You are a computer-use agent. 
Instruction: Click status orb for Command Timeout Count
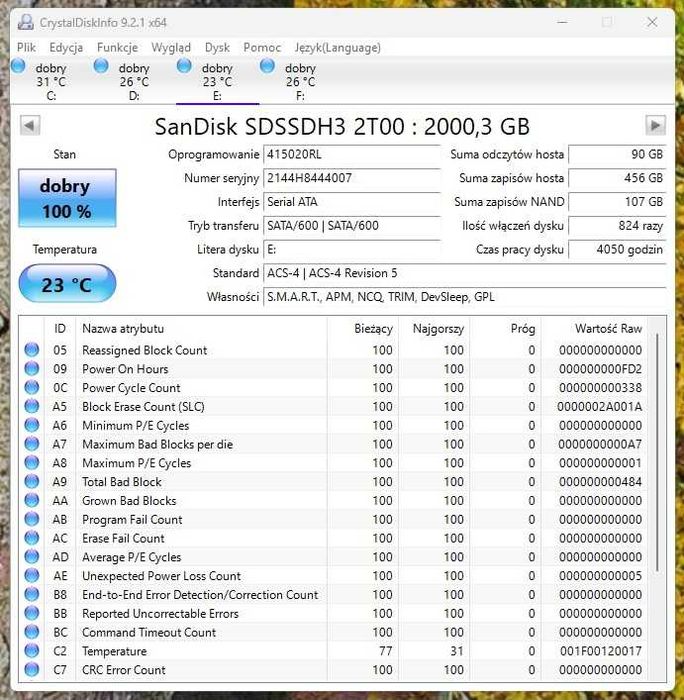pos(32,632)
